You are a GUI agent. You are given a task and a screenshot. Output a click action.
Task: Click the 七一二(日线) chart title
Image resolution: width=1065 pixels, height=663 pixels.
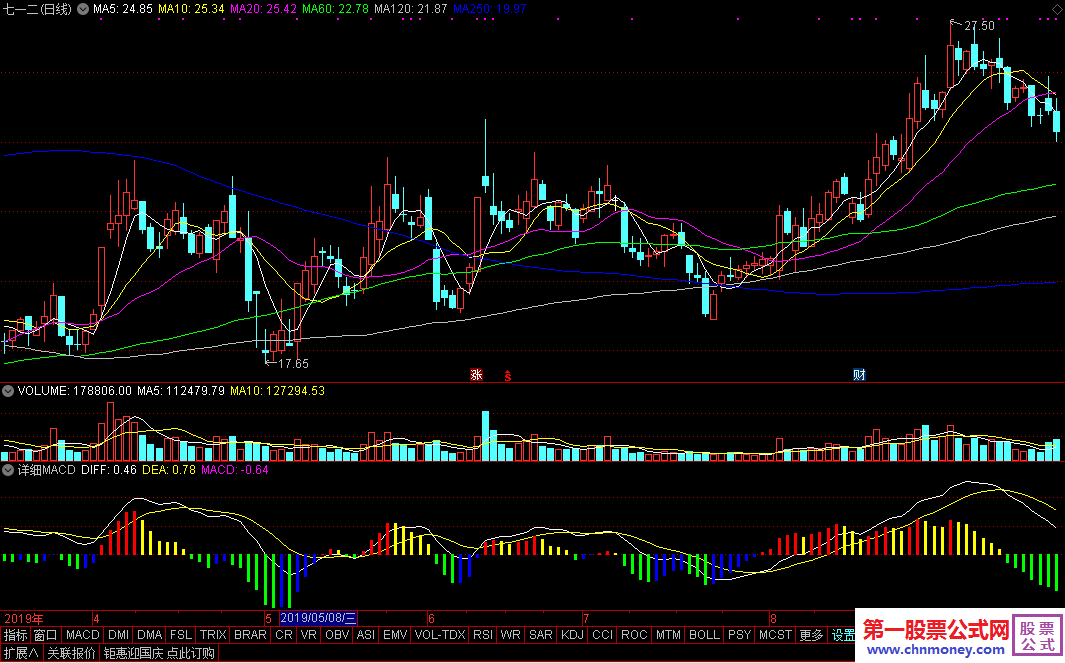[38, 10]
